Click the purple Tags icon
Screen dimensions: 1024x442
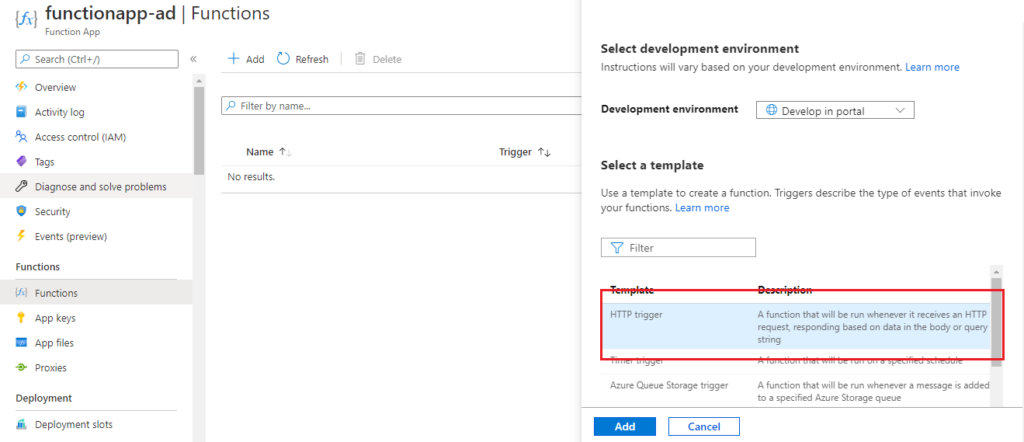coord(22,161)
